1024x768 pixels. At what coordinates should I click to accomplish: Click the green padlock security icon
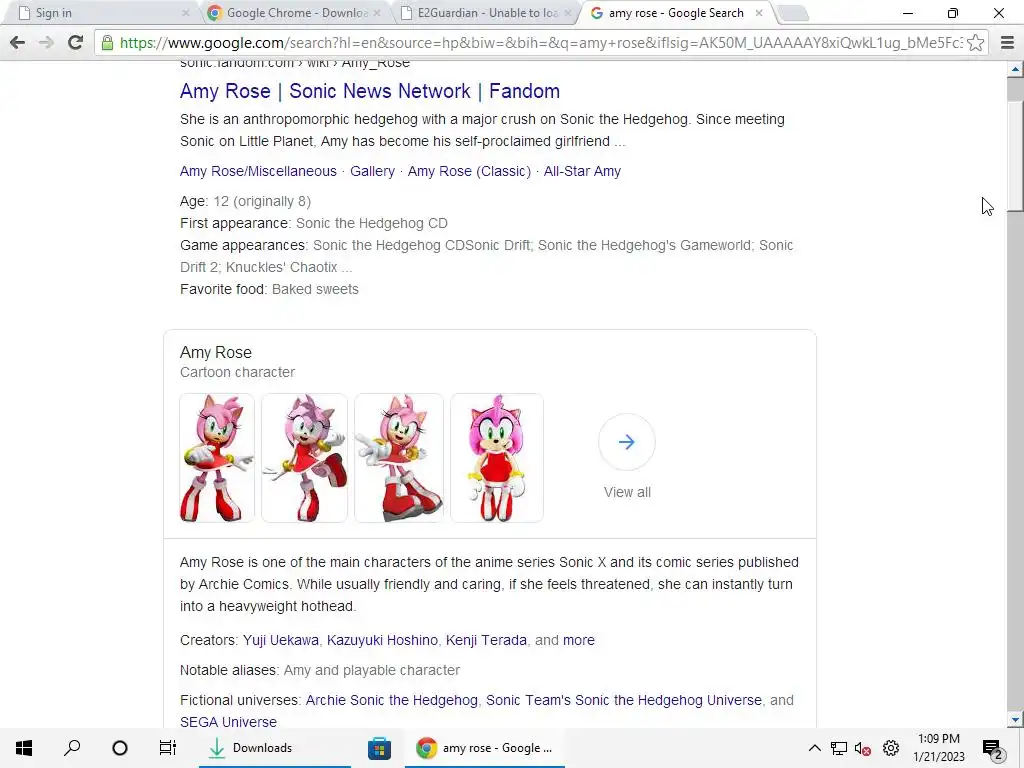(107, 43)
